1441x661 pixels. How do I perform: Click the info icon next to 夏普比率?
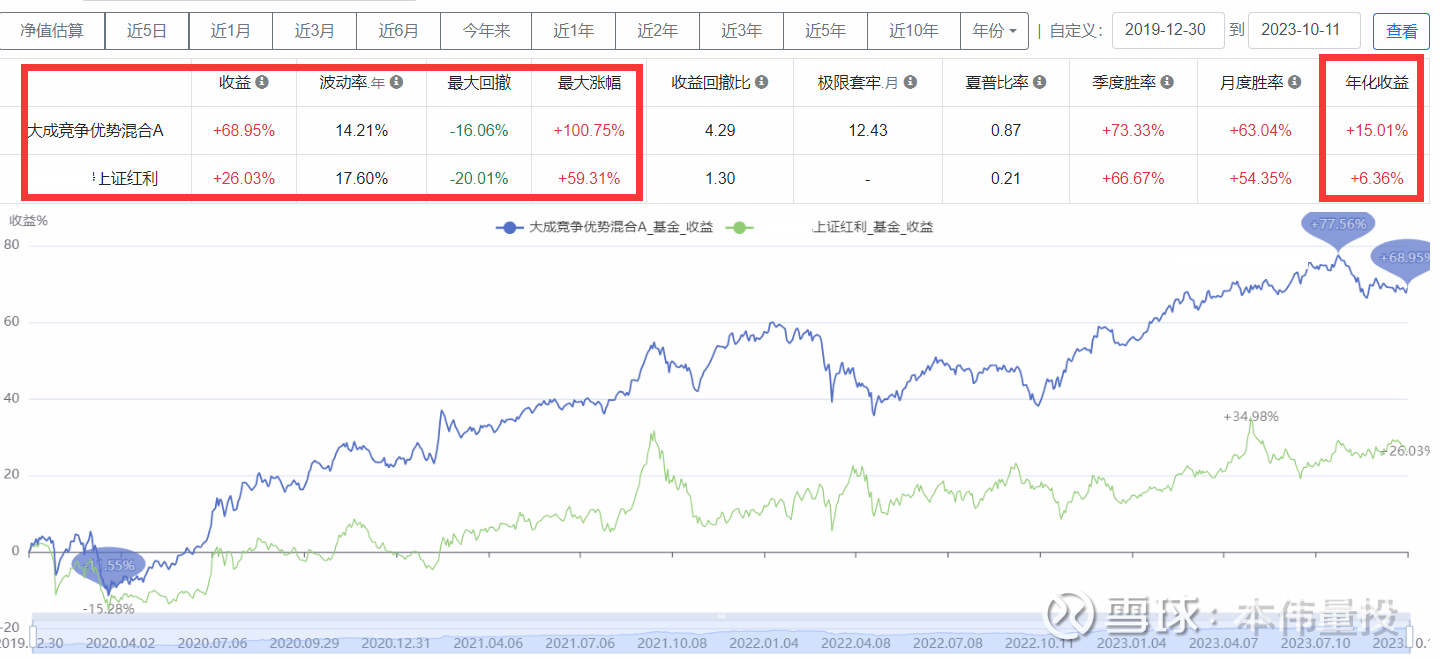click(x=1040, y=82)
